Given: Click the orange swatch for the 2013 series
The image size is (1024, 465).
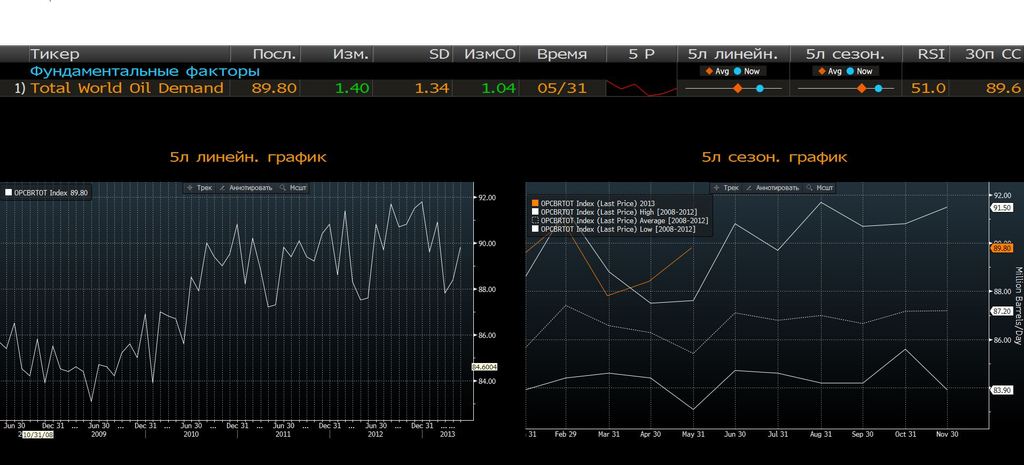Looking at the screenshot, I should 536,203.
